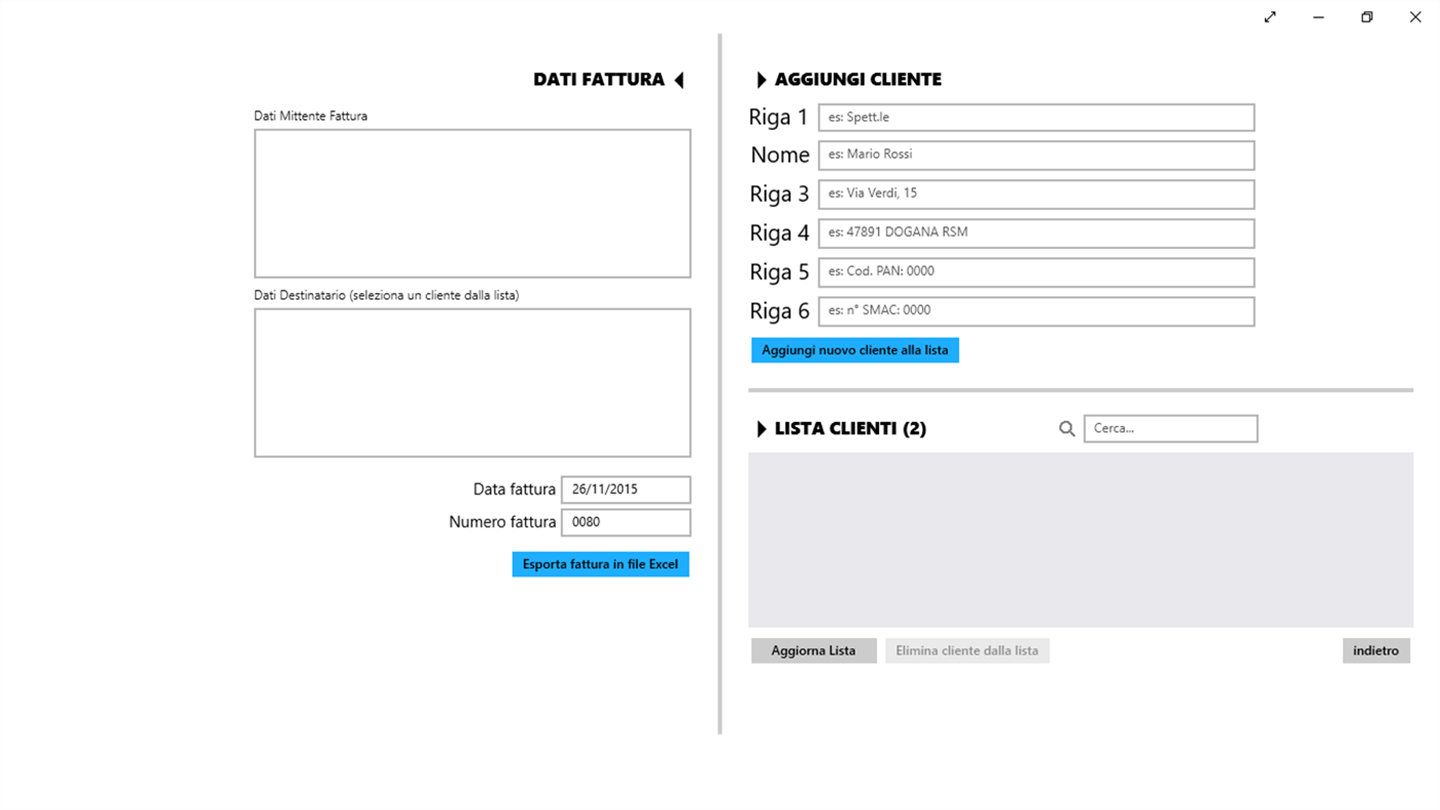Click into the Riga 4 field
The width and height of the screenshot is (1440, 810).
coord(1036,233)
